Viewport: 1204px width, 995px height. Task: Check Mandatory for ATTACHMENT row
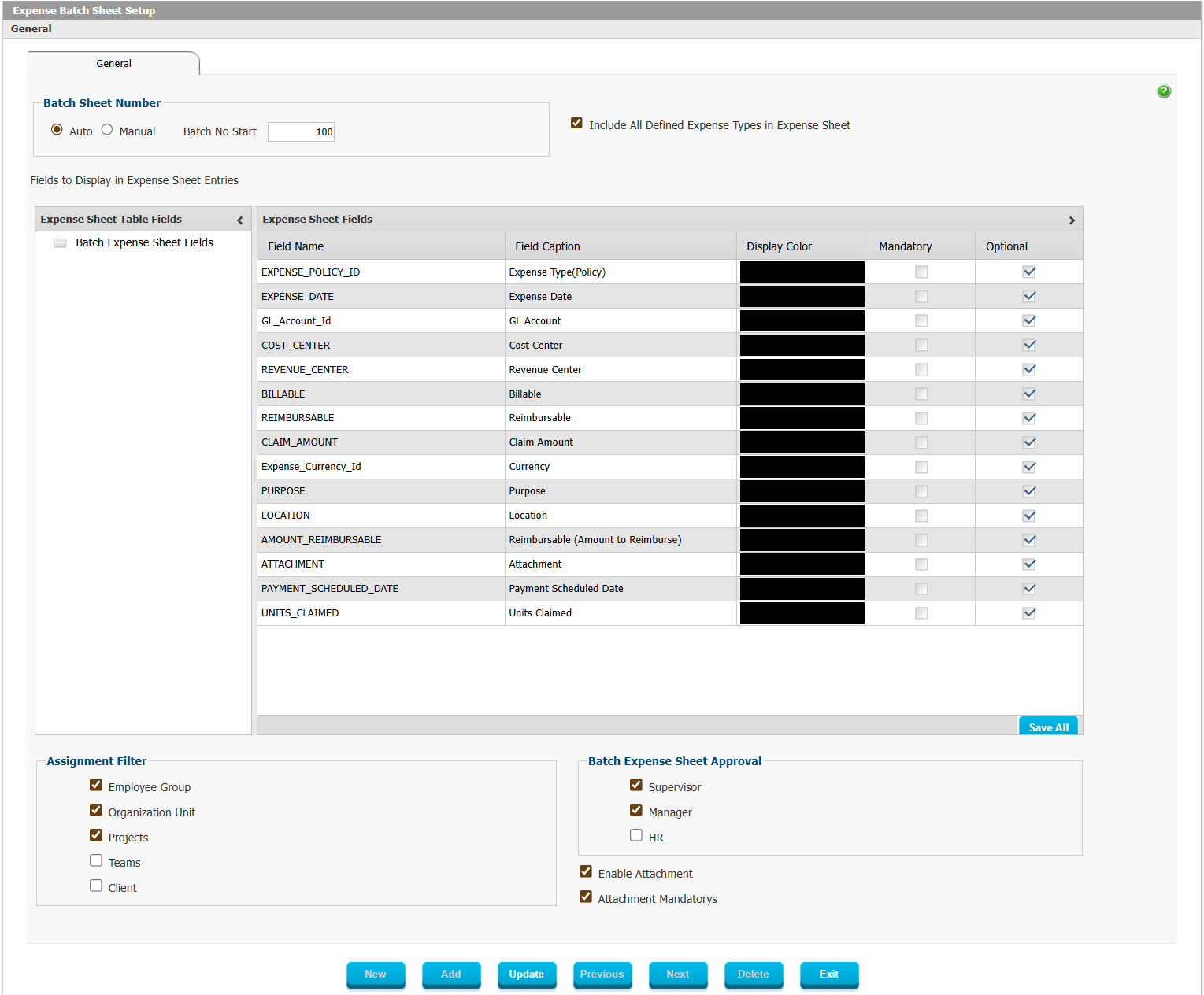click(921, 564)
